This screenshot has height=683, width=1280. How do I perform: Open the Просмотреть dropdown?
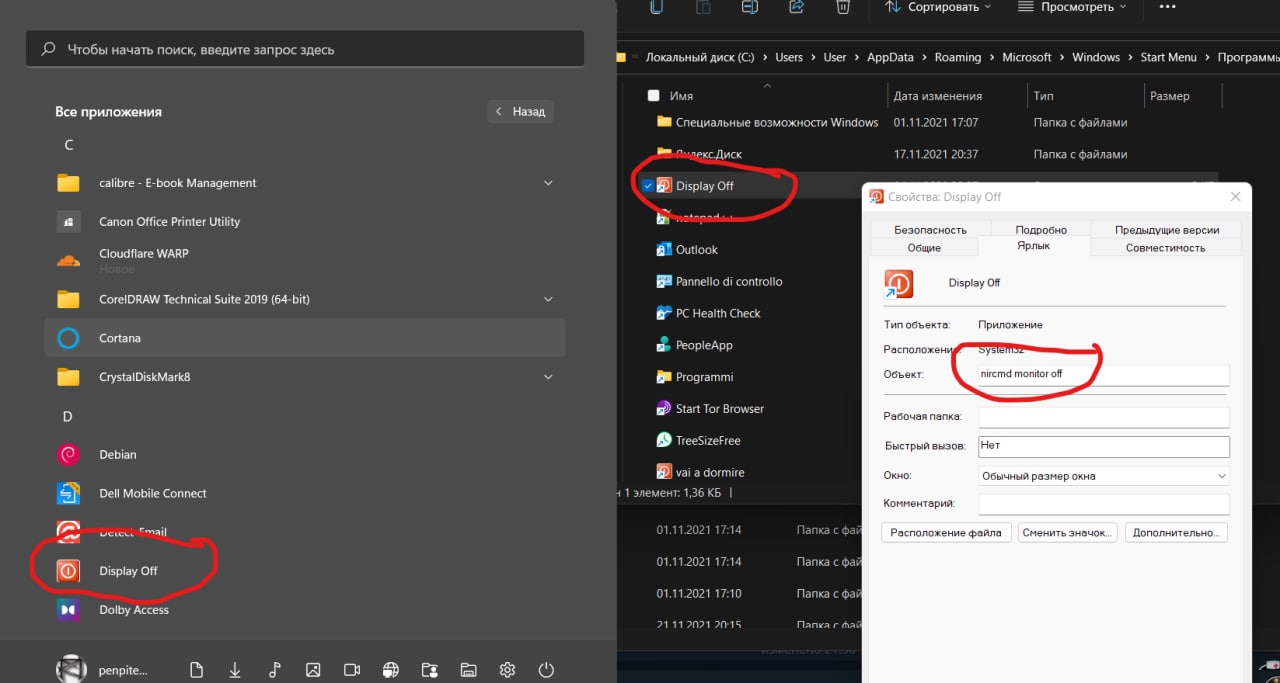(1071, 7)
